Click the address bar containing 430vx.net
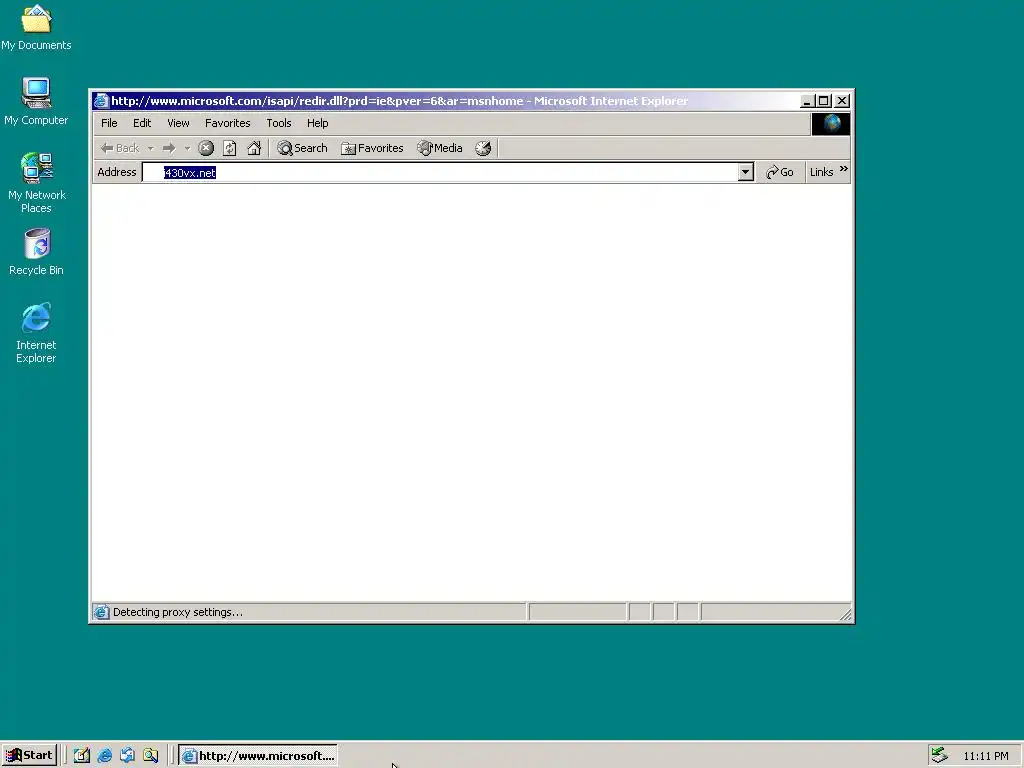 (441, 172)
